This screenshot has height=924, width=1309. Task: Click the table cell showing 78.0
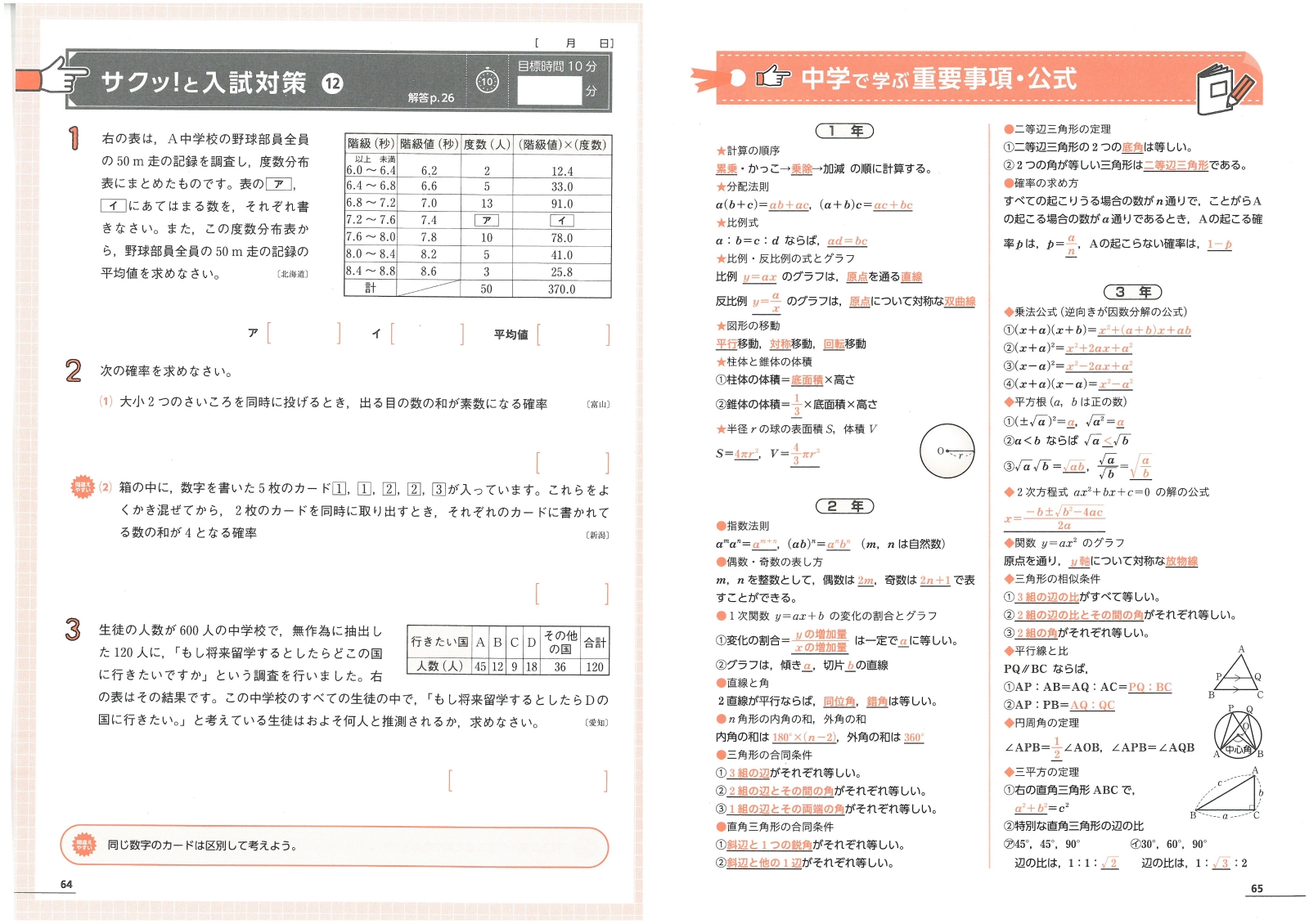click(562, 238)
